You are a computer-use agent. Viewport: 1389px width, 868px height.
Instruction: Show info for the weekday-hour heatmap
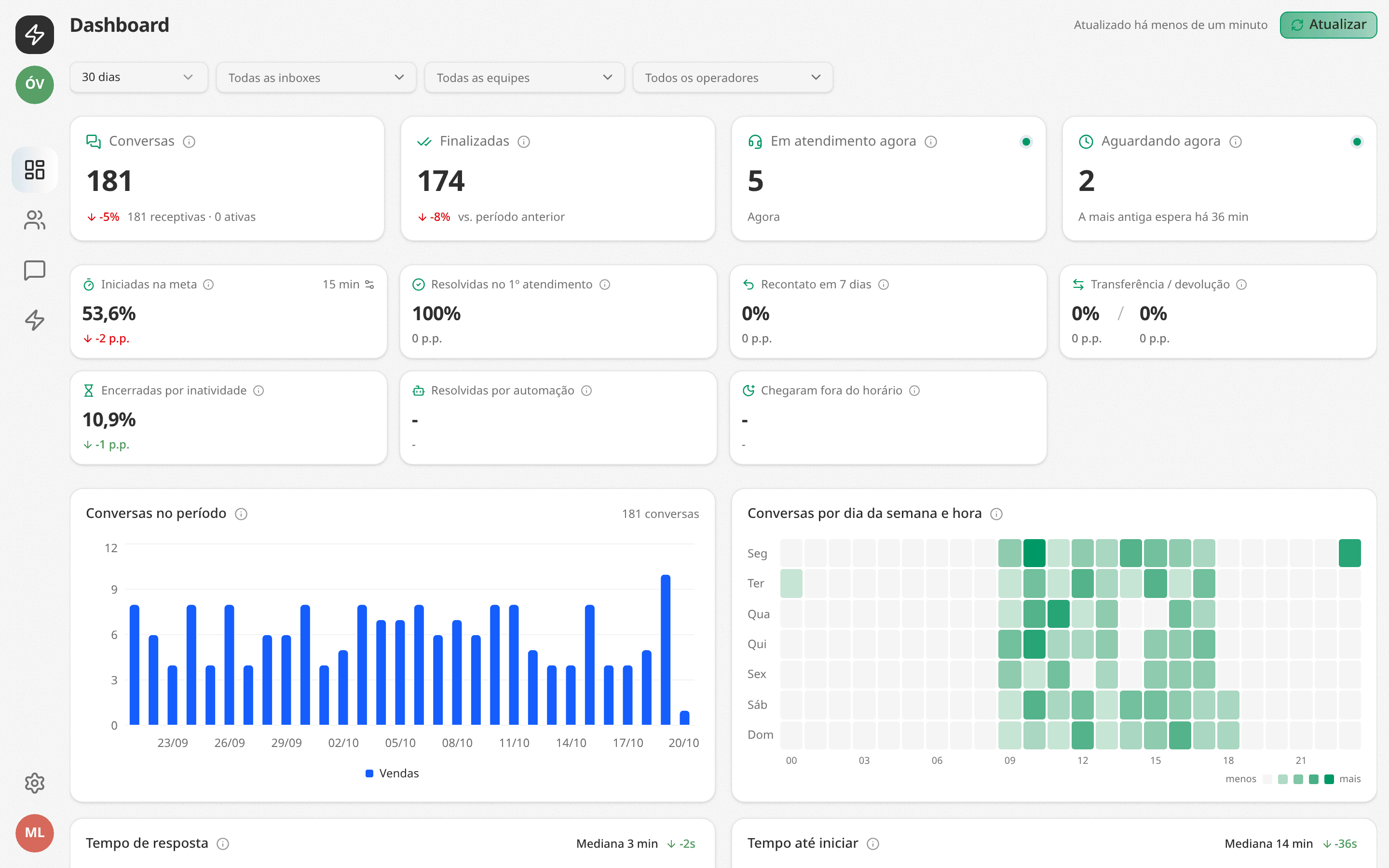click(996, 515)
